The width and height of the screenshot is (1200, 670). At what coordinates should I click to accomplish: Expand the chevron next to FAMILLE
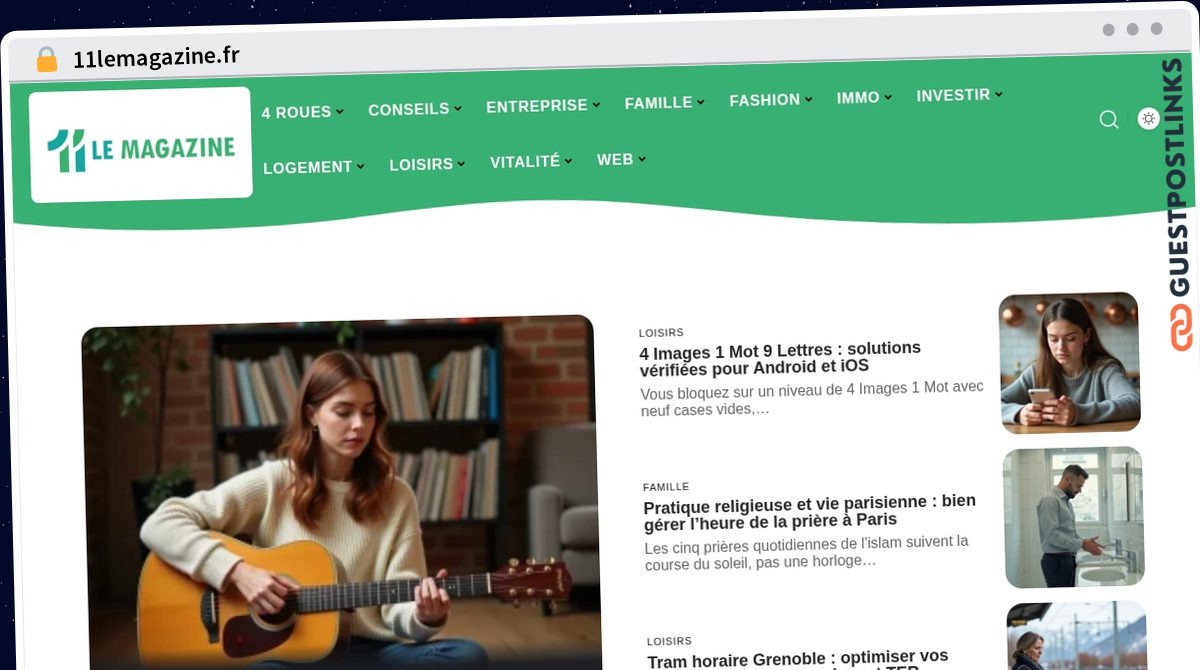(701, 101)
